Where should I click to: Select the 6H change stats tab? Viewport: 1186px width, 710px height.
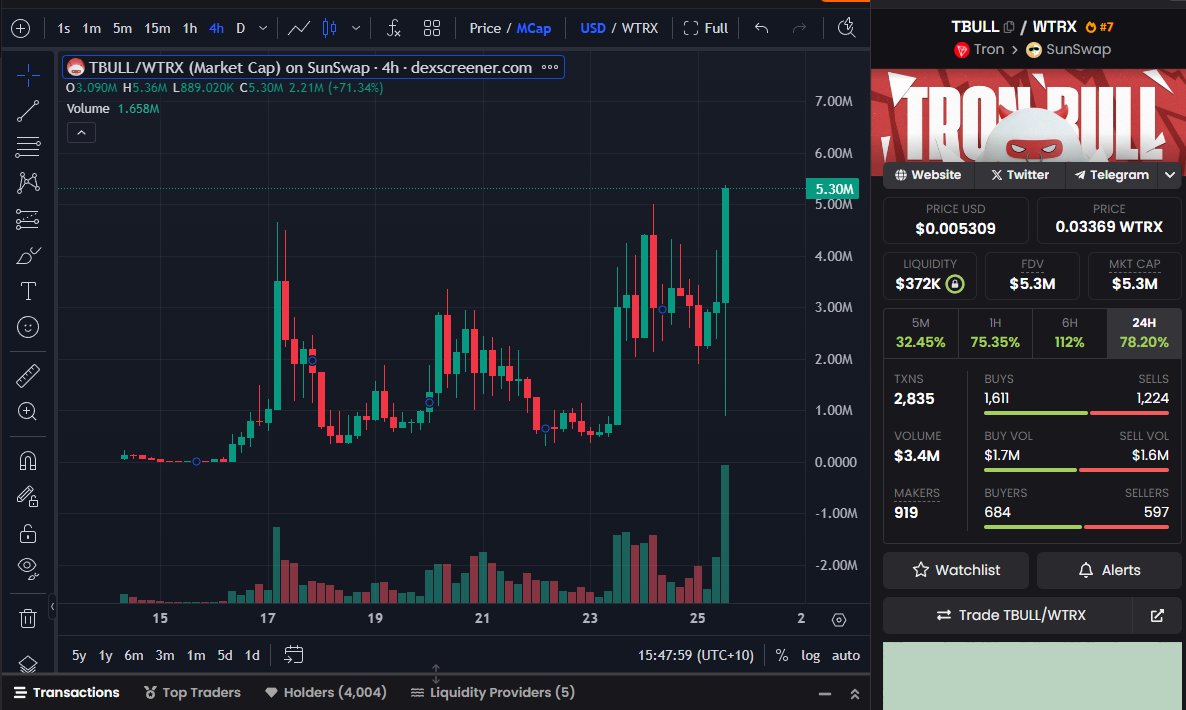(1070, 333)
